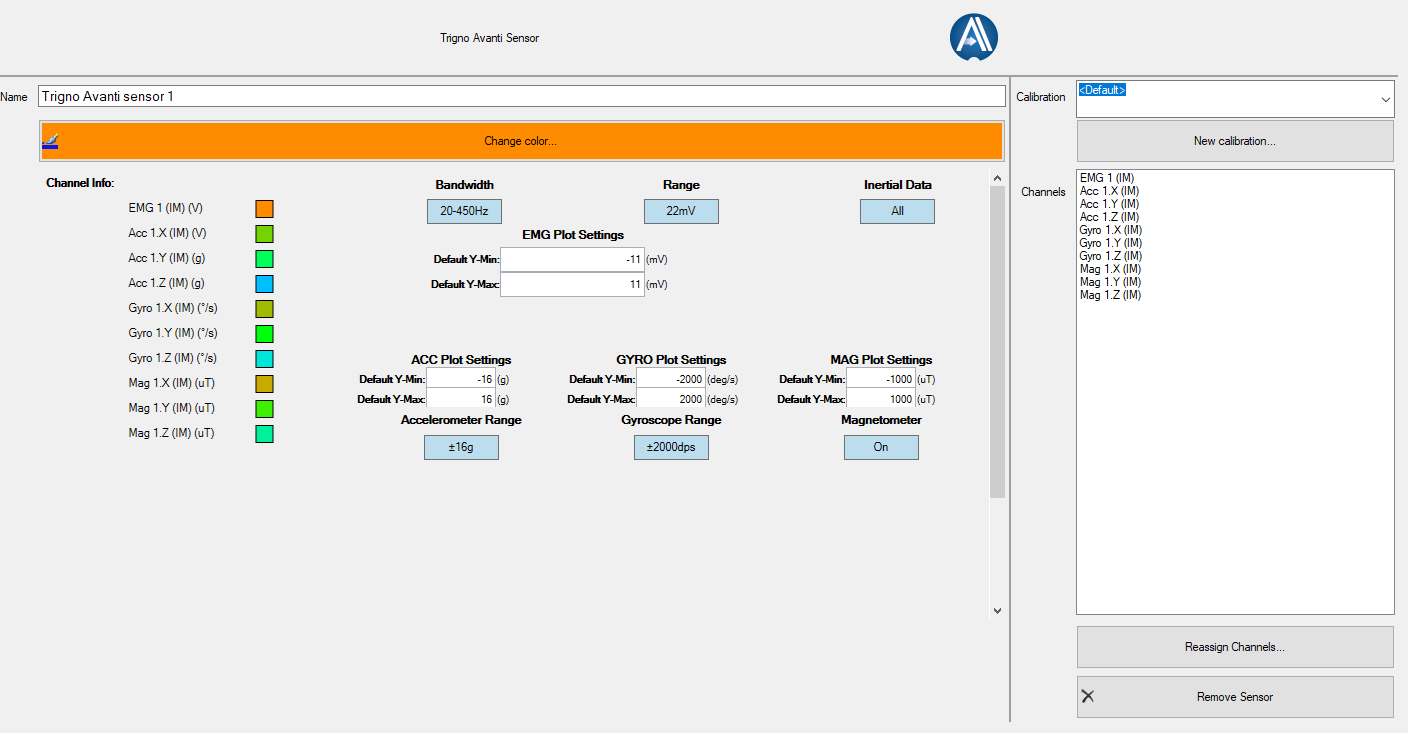Image resolution: width=1408 pixels, height=733 pixels.
Task: Open Reassign Channels... dialog
Action: [x=1235, y=647]
